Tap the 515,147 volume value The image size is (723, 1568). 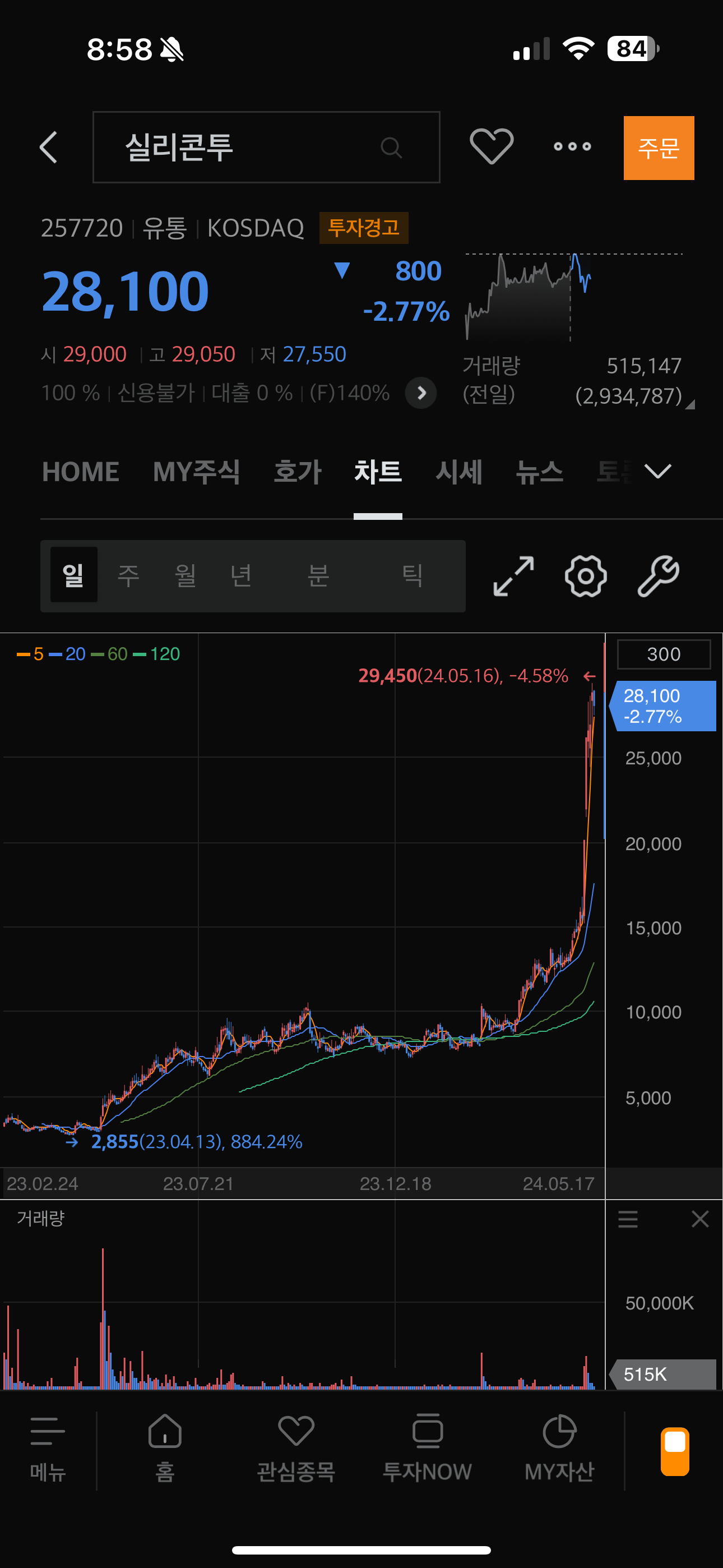[x=644, y=366]
